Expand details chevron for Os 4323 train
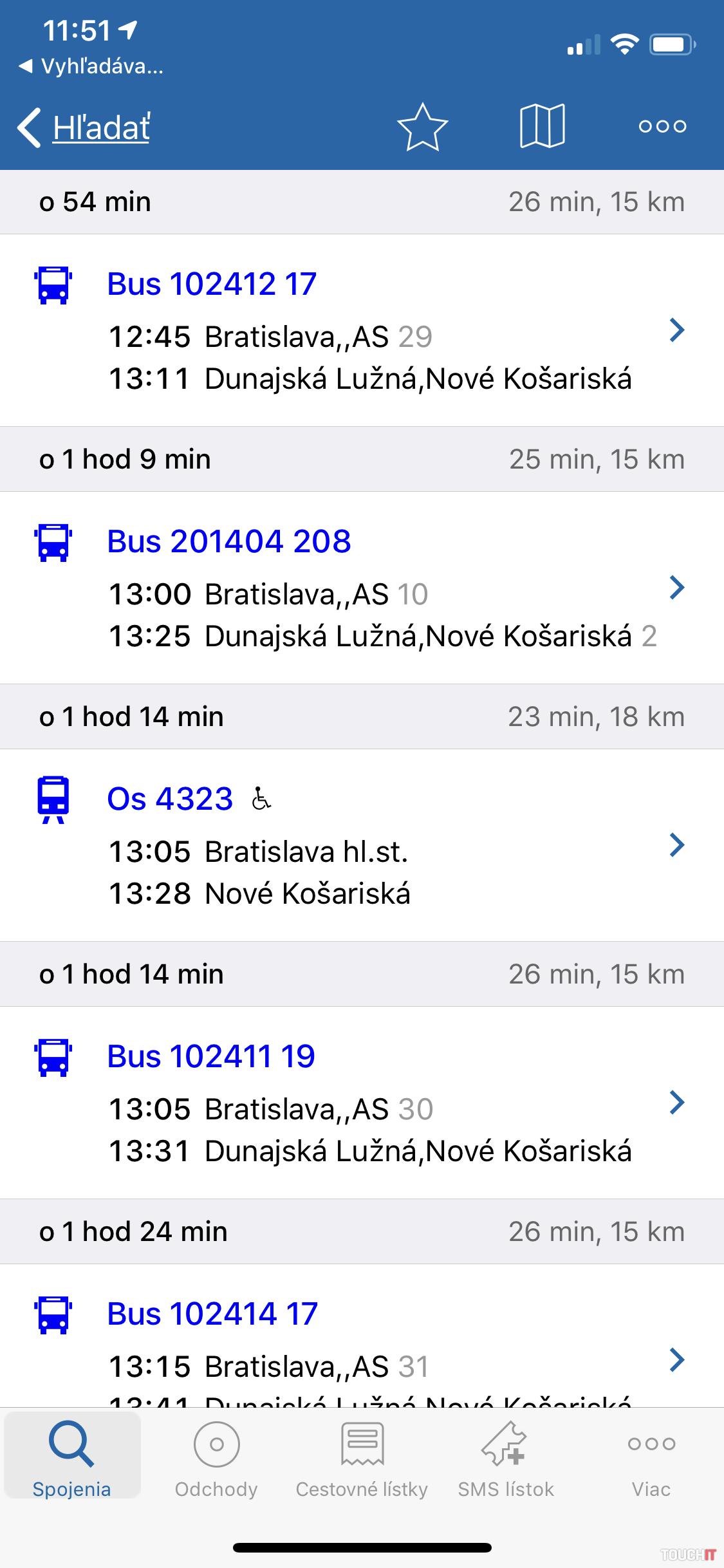Image resolution: width=724 pixels, height=1568 pixels. [x=676, y=845]
